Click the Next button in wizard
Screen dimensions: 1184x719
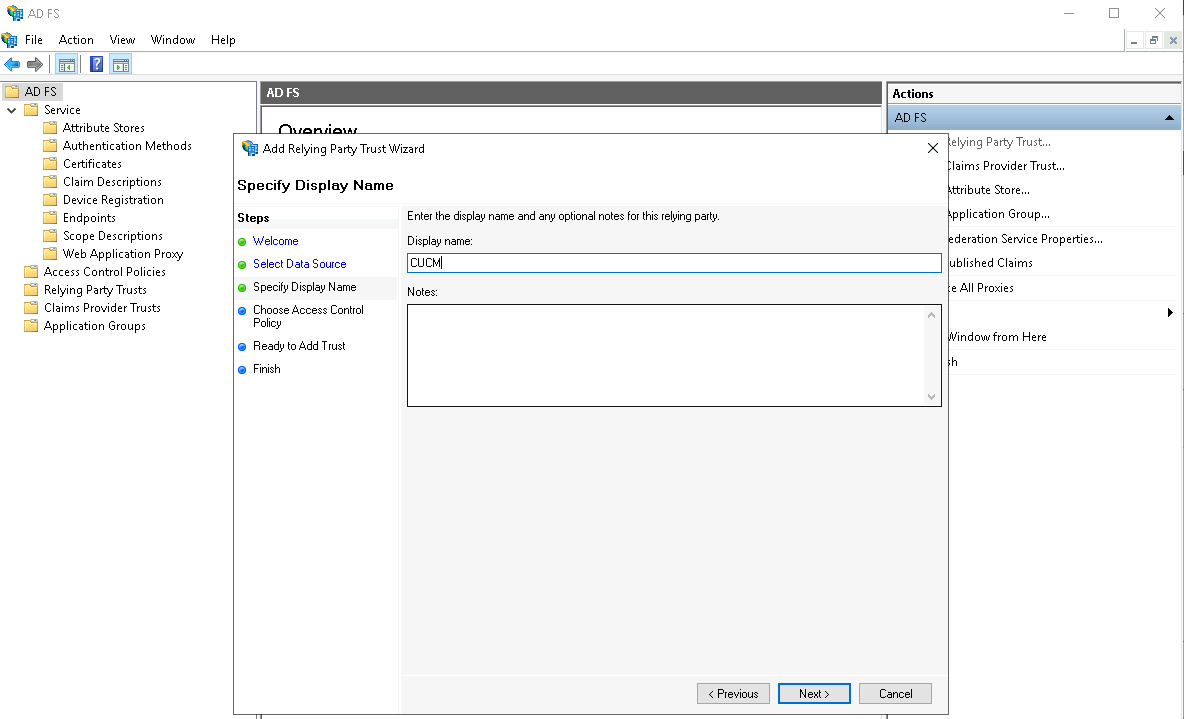point(814,694)
